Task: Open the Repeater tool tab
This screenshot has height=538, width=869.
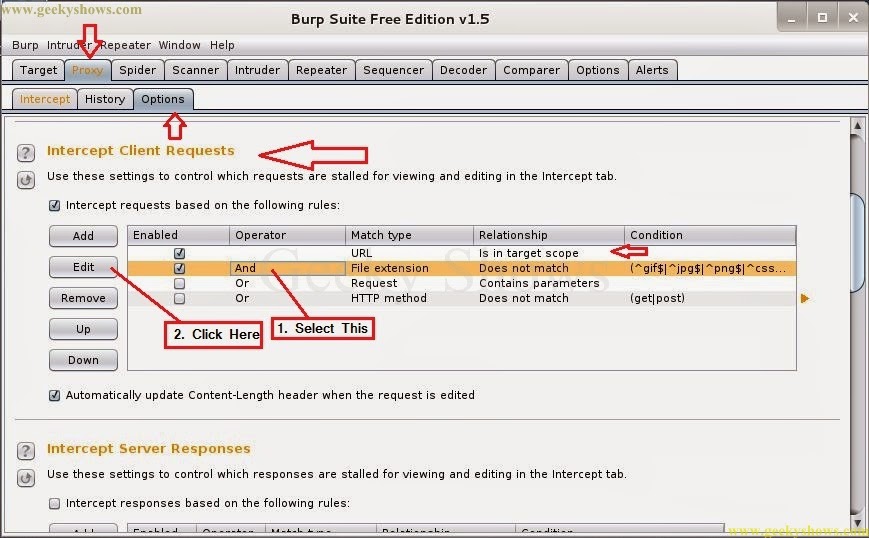Action: [x=321, y=70]
